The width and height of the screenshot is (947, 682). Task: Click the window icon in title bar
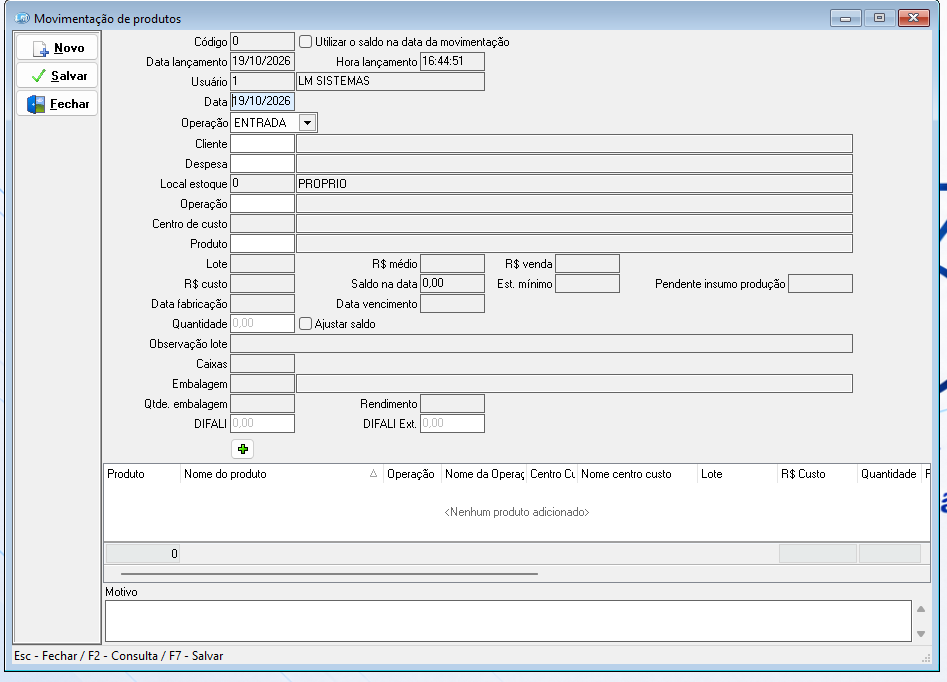click(x=22, y=18)
